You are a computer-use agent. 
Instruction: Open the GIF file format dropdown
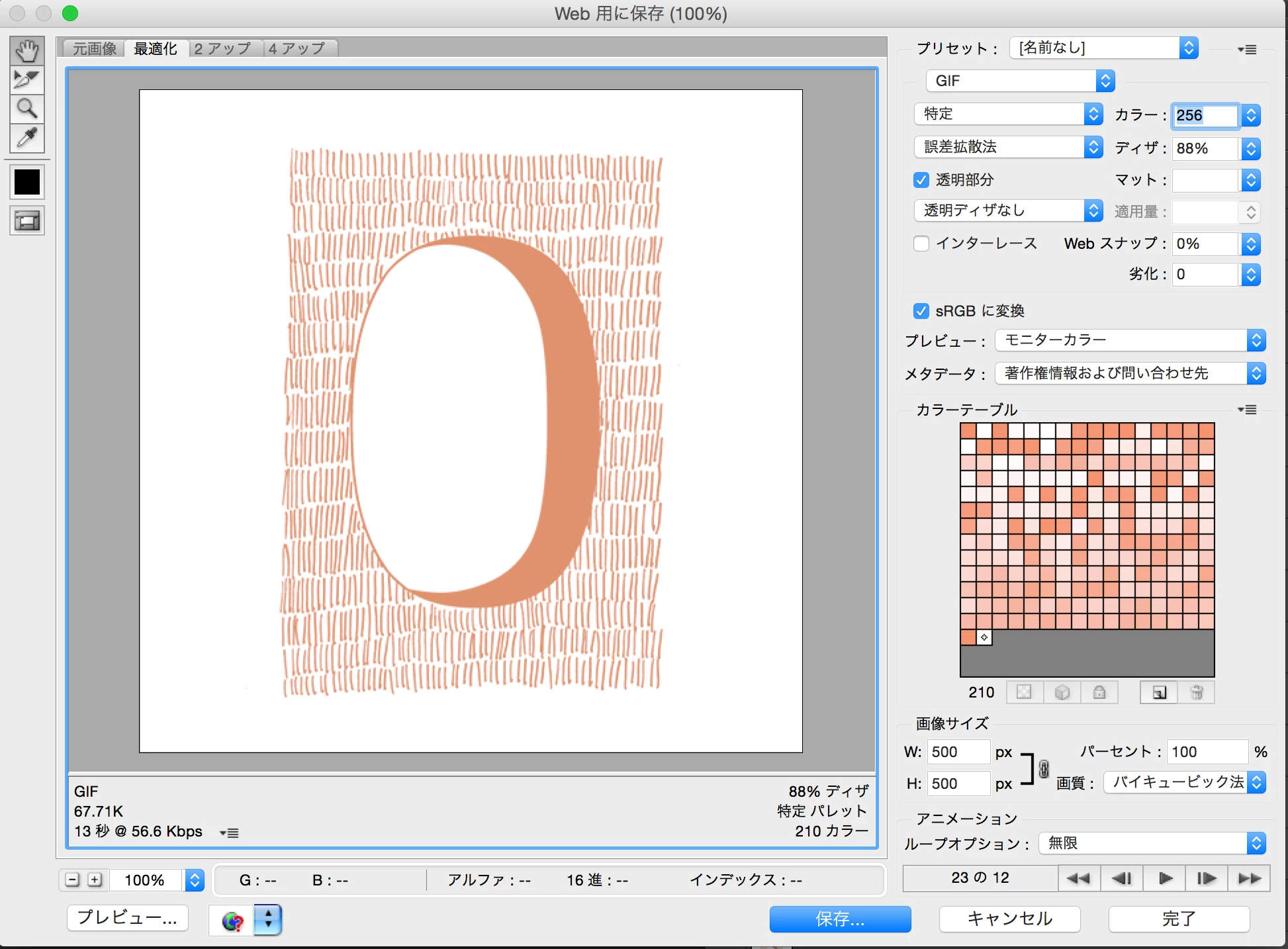pyautogui.click(x=1020, y=81)
